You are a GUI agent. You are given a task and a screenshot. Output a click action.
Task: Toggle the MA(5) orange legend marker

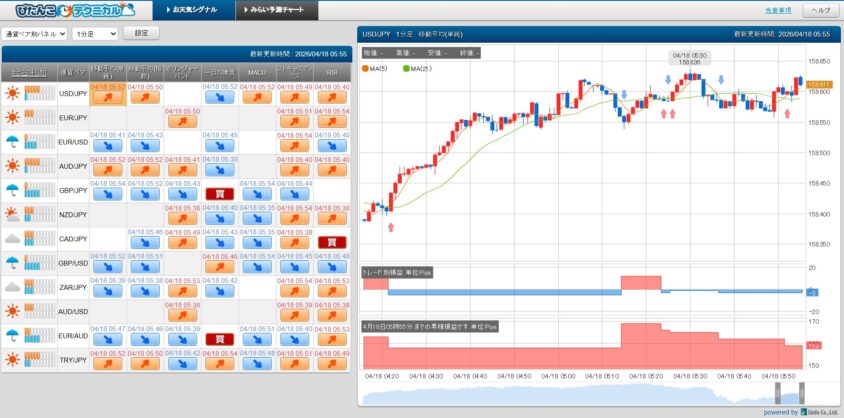[366, 68]
